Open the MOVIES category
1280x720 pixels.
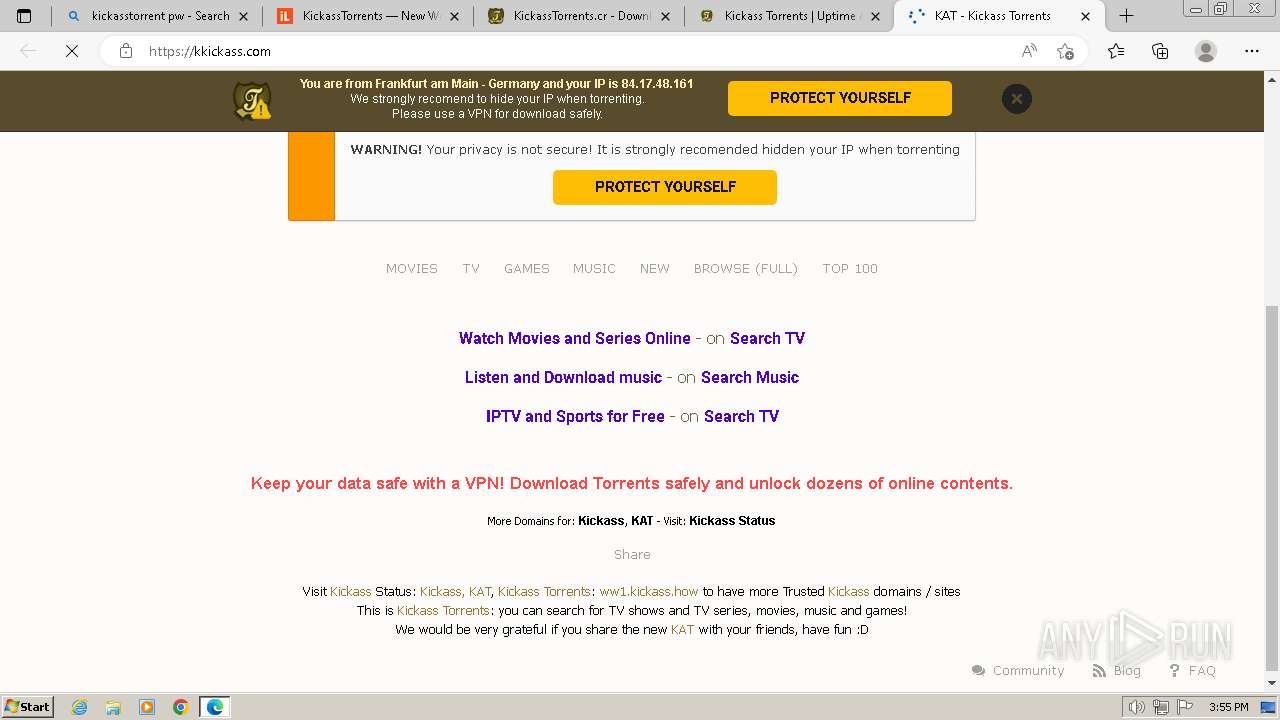tap(412, 268)
